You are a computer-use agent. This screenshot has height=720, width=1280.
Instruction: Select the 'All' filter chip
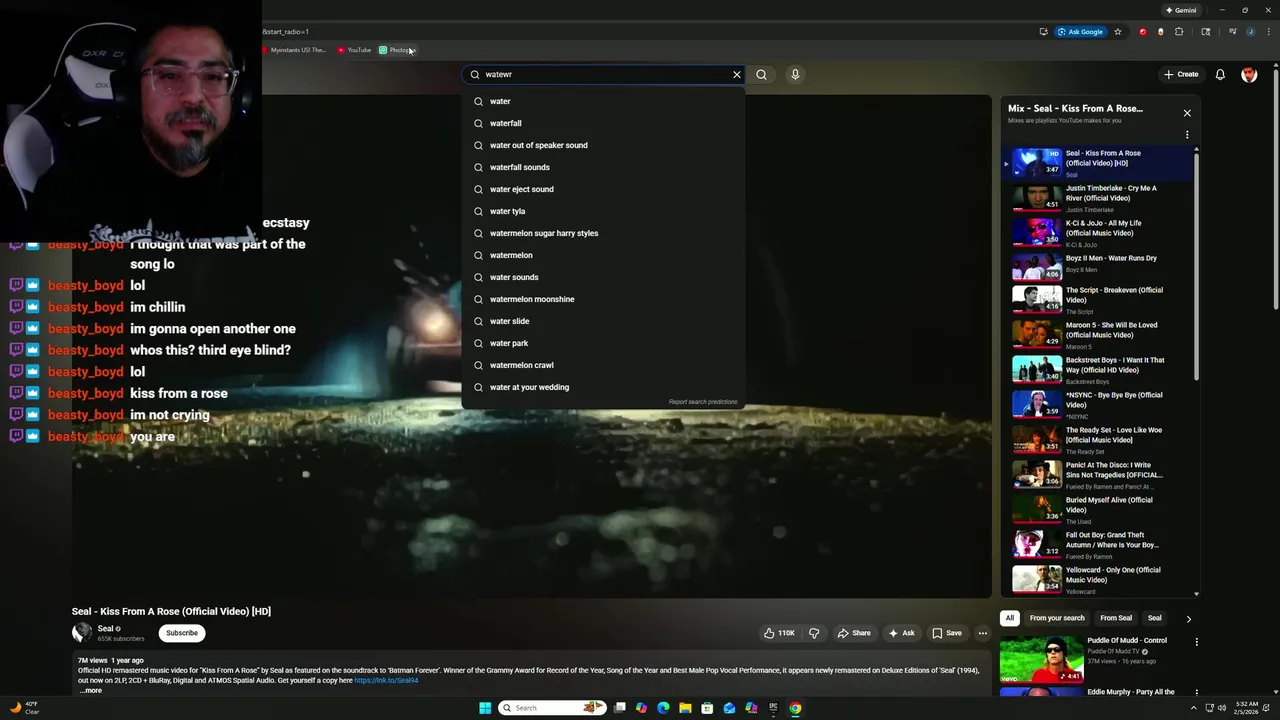(x=1010, y=618)
